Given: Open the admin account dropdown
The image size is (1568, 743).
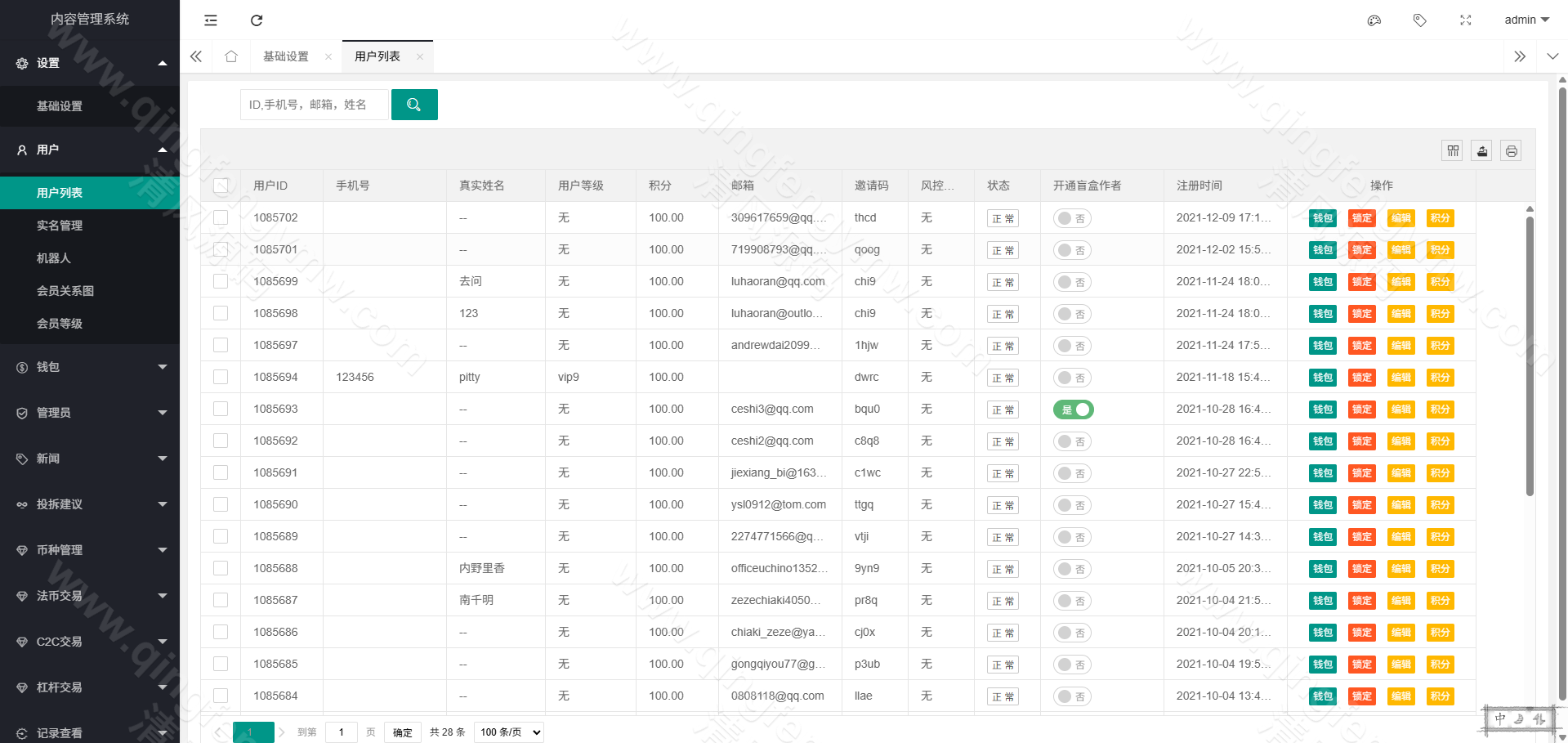Looking at the screenshot, I should (1526, 20).
